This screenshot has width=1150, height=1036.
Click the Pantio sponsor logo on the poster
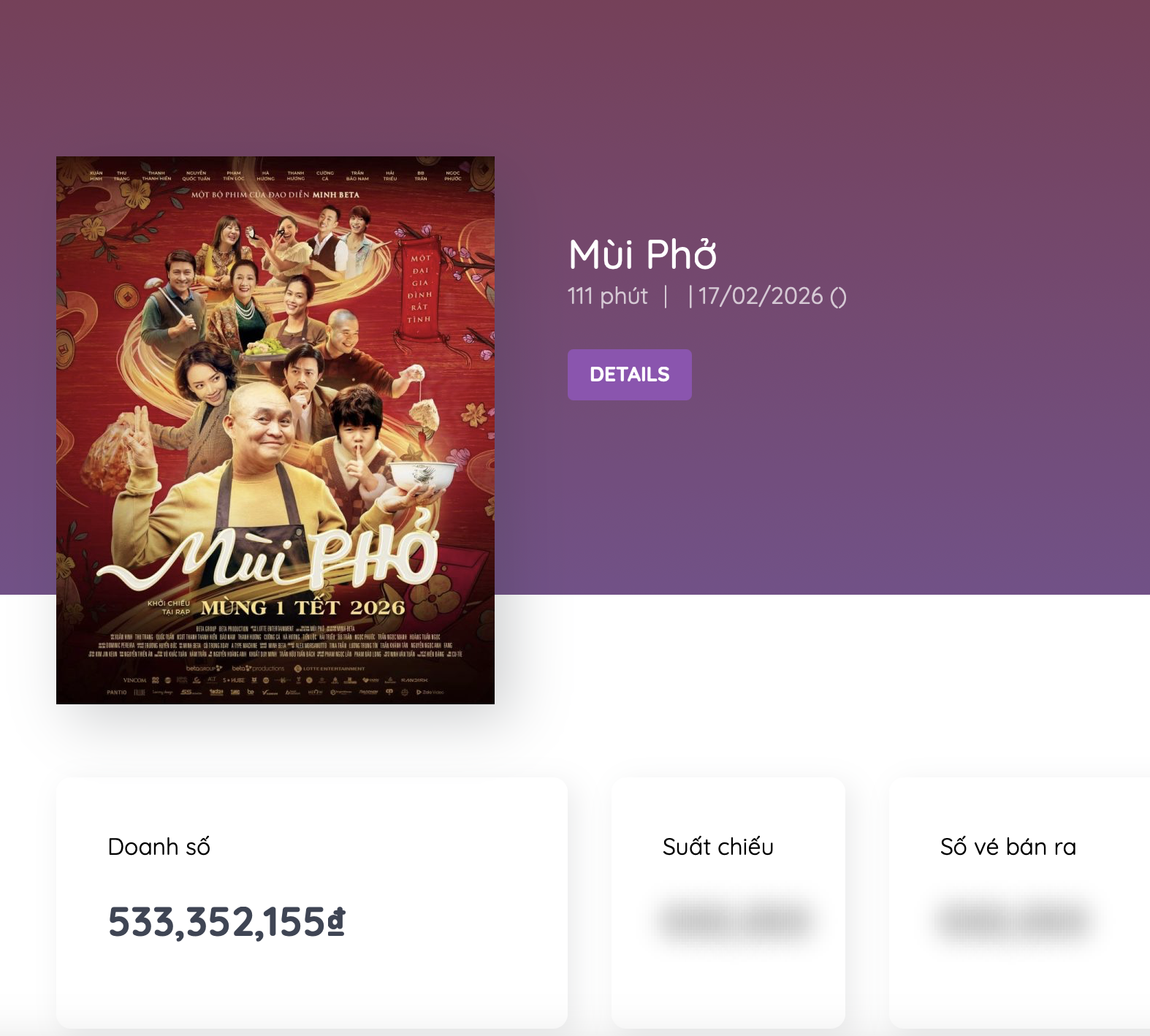[117, 692]
